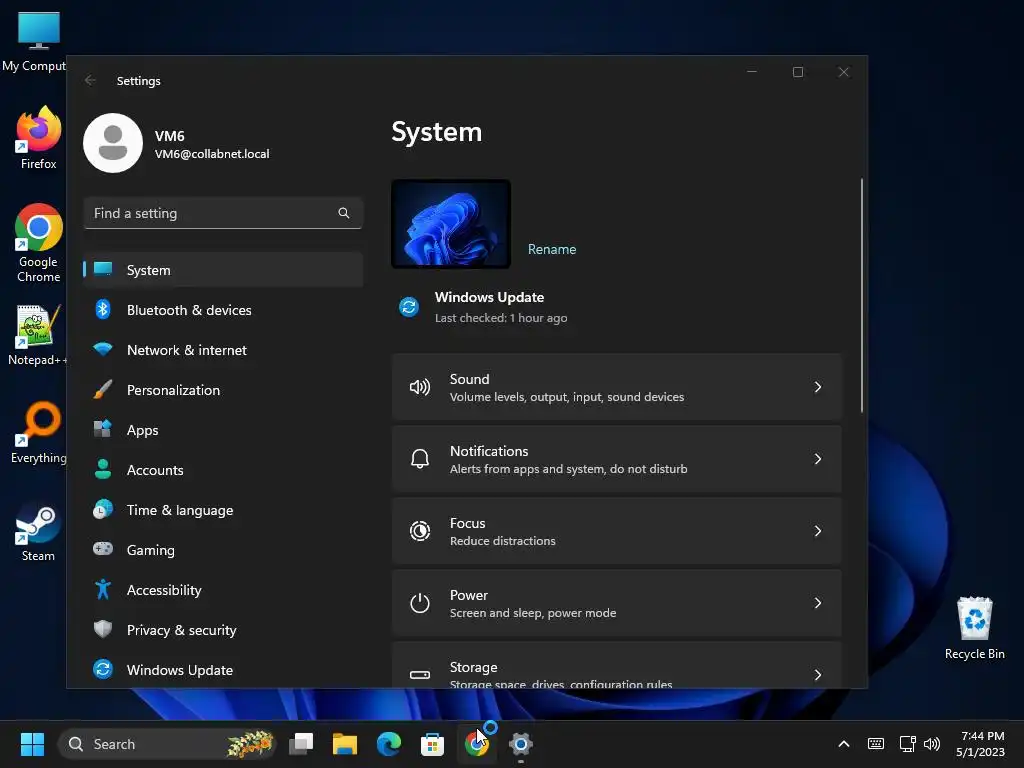Click the VM6 user avatar
The width and height of the screenshot is (1024, 768).
click(113, 143)
